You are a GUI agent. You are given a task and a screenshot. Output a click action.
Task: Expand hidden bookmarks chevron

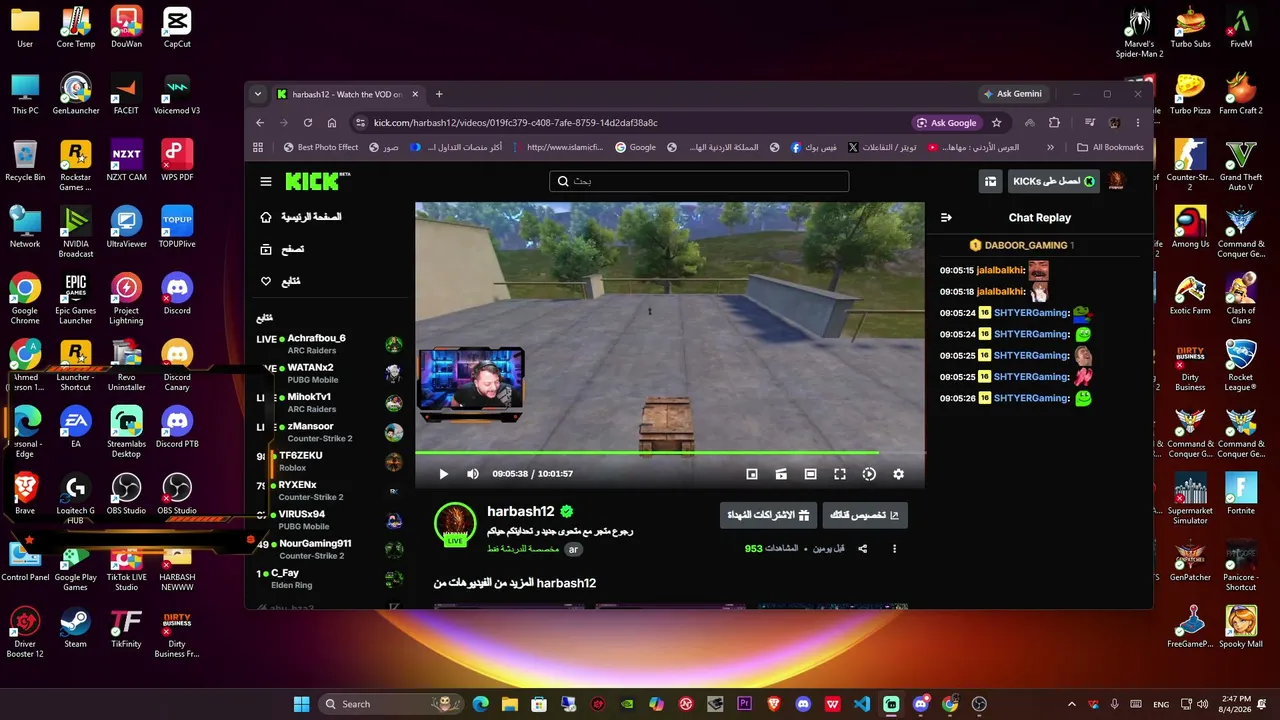click(1050, 147)
